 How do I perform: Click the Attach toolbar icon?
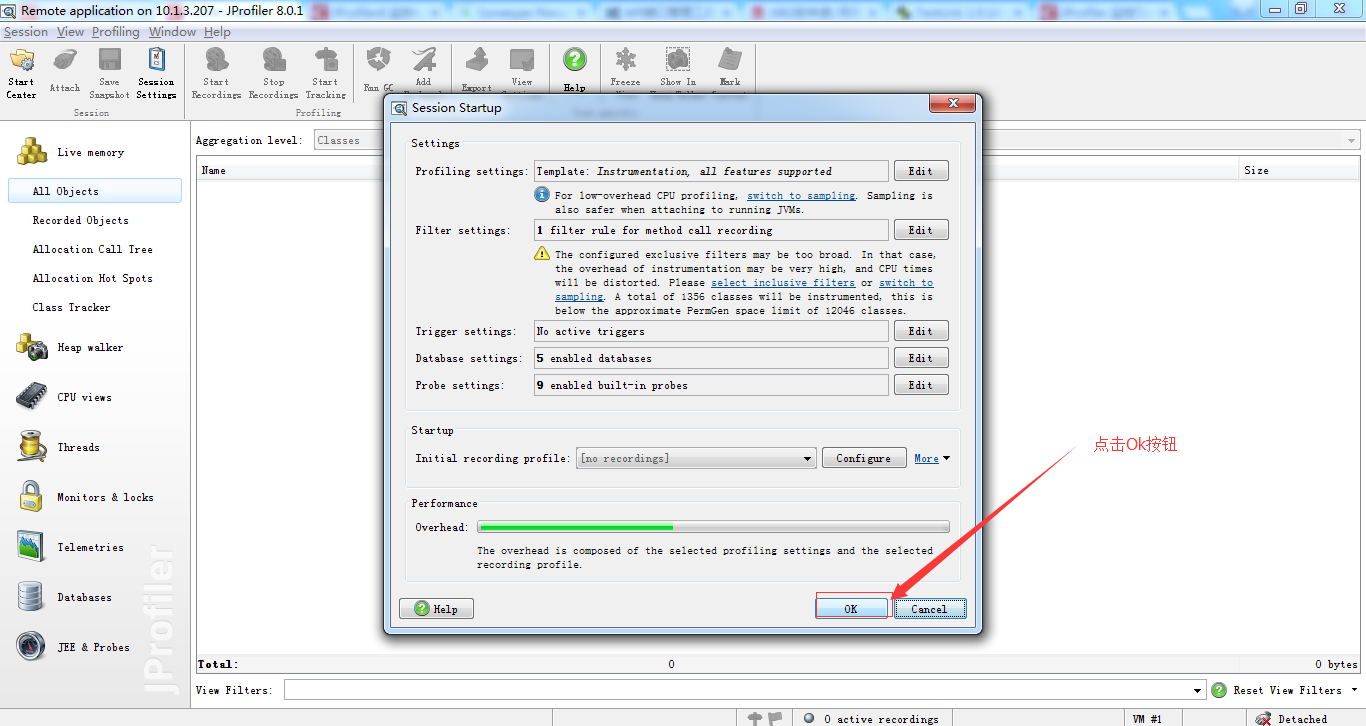(x=65, y=72)
